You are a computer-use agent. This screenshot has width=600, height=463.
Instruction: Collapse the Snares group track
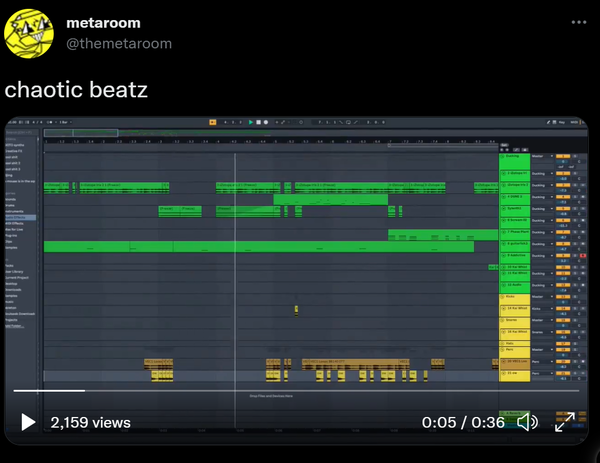tap(503, 320)
